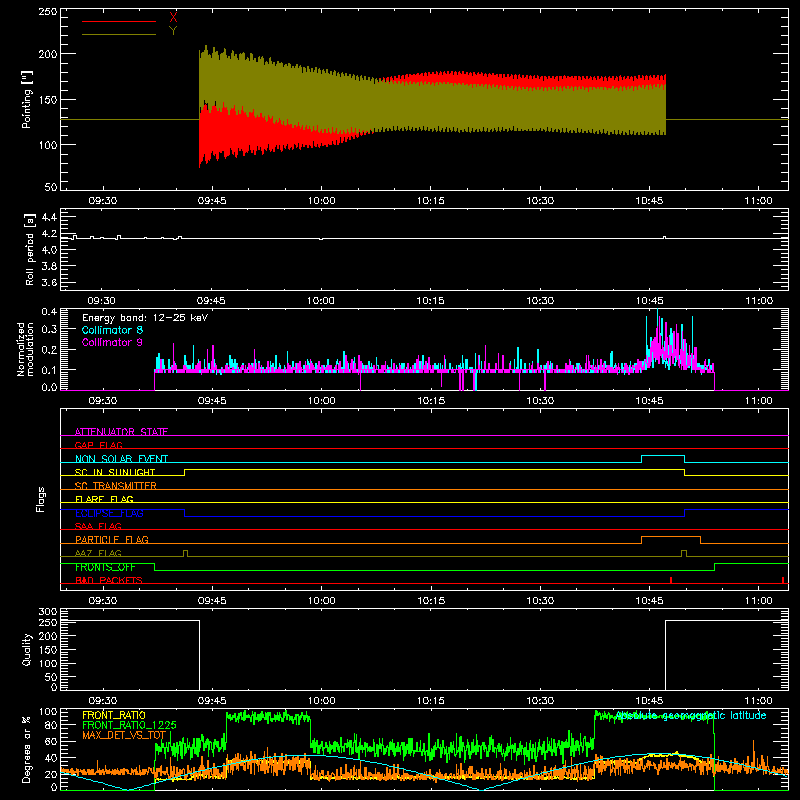Click the 3.6 tick on Roll period axis
The height and width of the screenshot is (800, 800).
49,282
